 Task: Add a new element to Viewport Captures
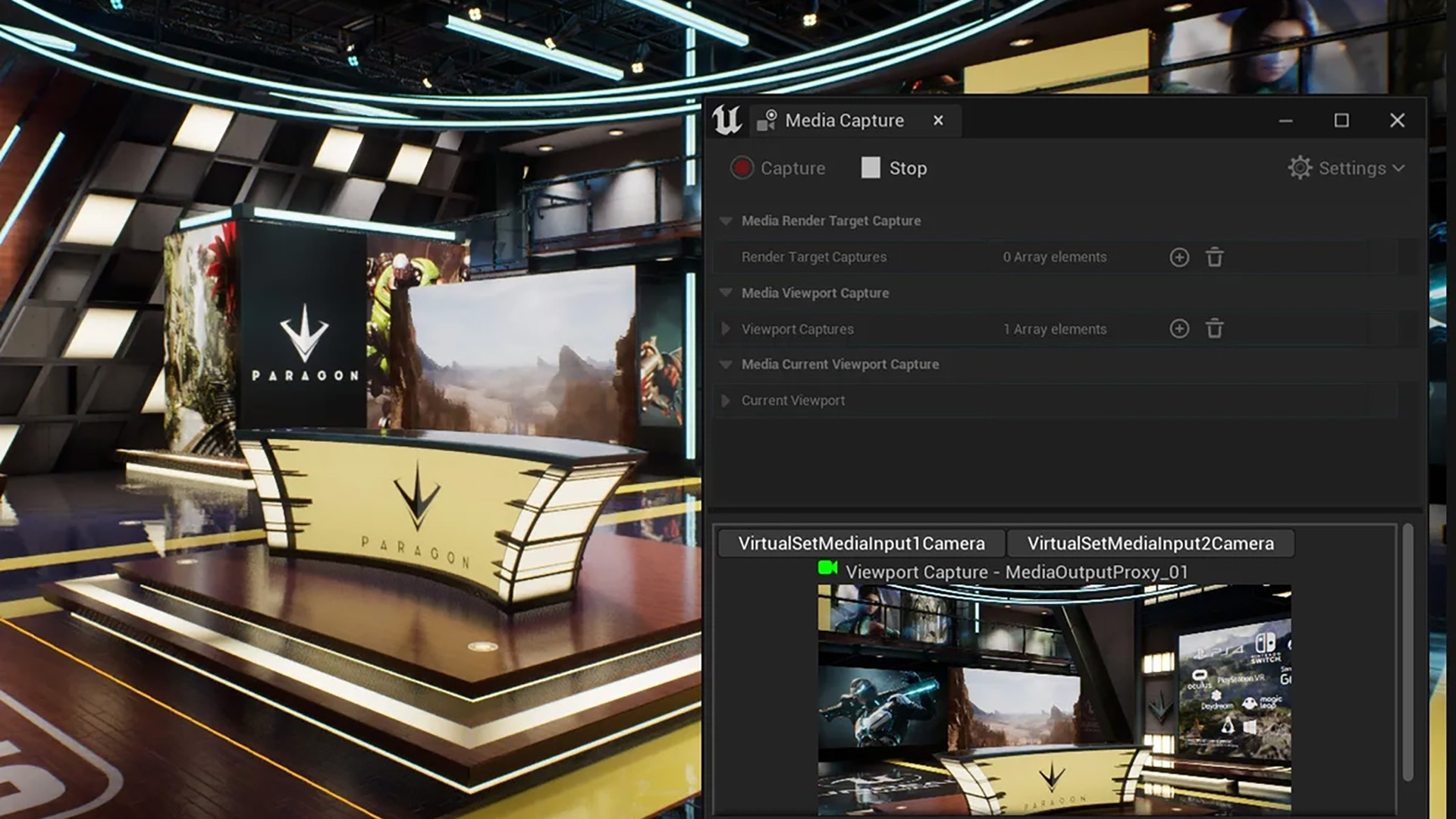1179,328
